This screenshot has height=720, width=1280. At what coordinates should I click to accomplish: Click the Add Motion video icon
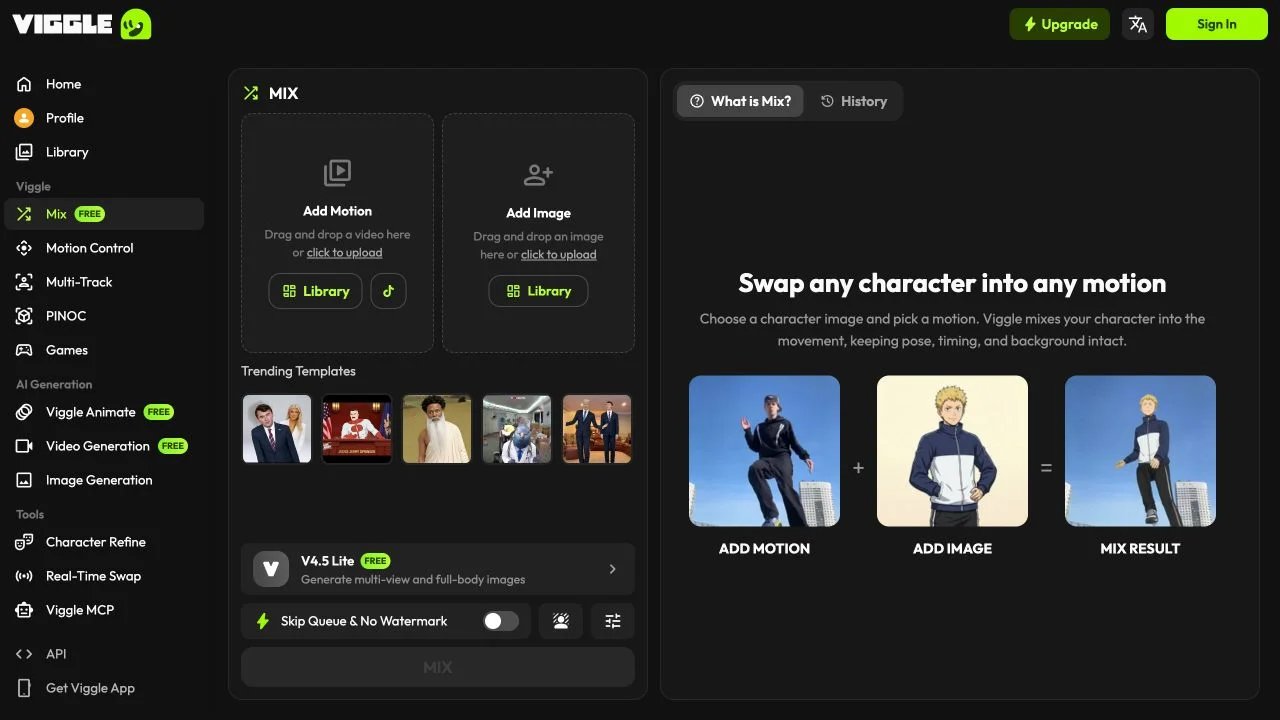(337, 172)
